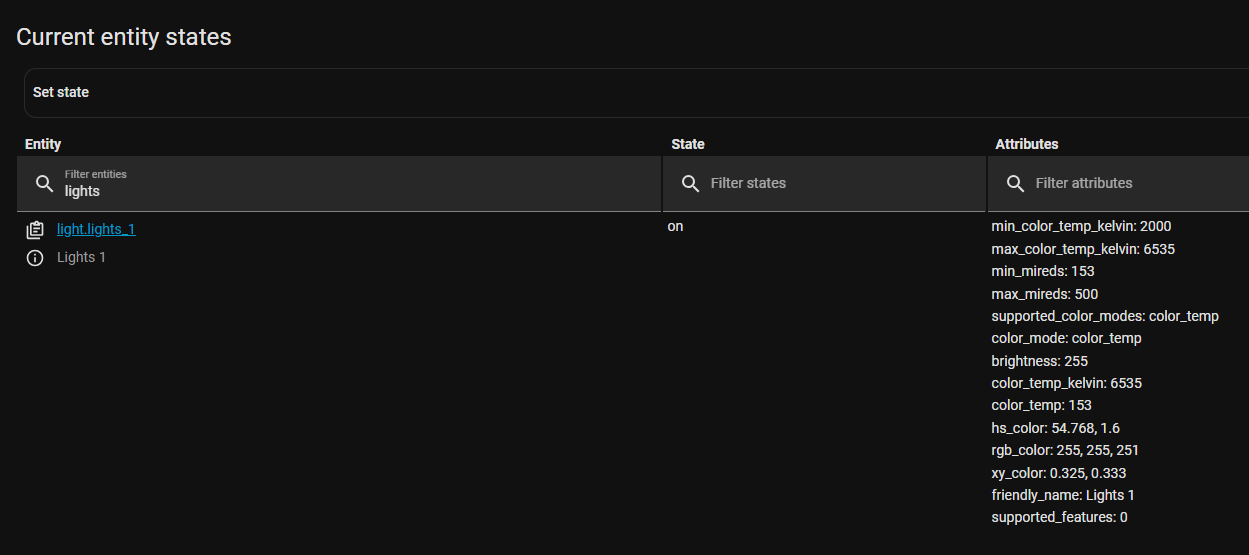
Task: Open entity info via the info icon
Action: click(x=35, y=258)
